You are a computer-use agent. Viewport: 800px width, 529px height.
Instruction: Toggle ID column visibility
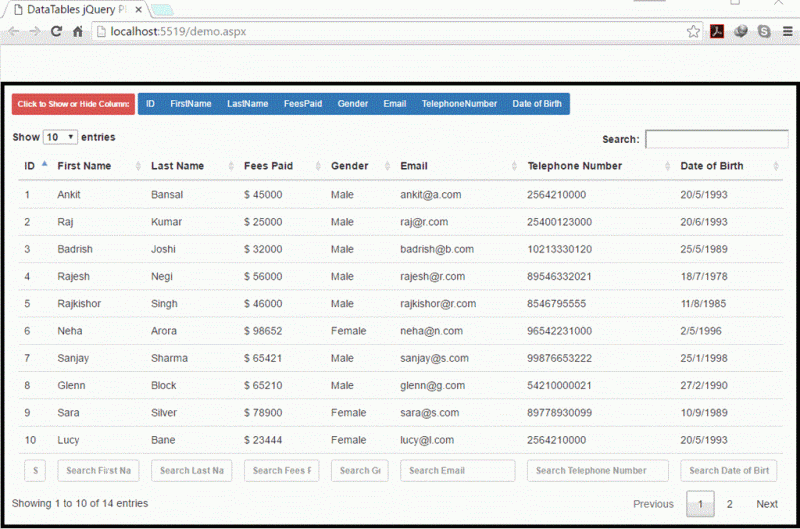(150, 104)
